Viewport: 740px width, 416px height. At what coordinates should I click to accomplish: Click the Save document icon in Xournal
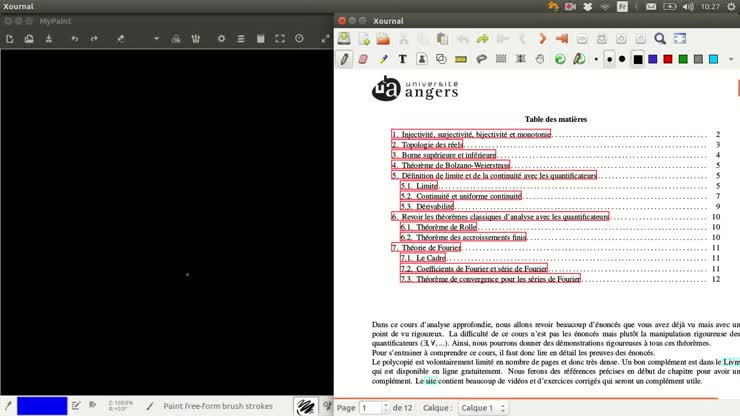(x=344, y=39)
